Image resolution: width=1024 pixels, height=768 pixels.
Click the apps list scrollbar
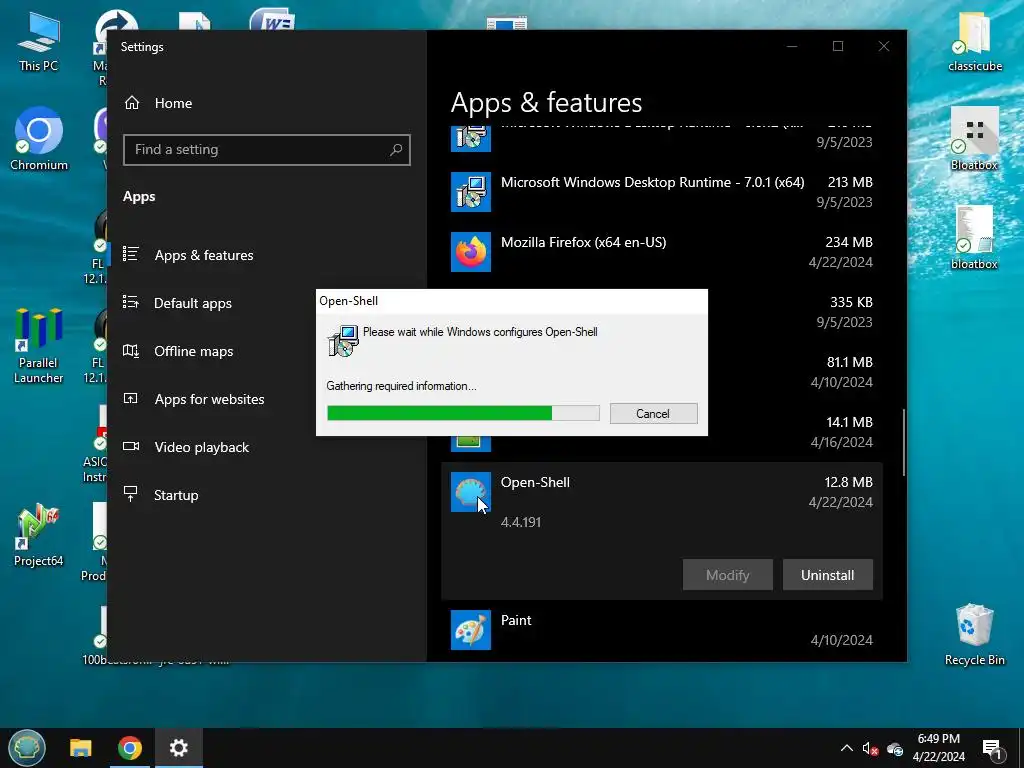tap(904, 443)
